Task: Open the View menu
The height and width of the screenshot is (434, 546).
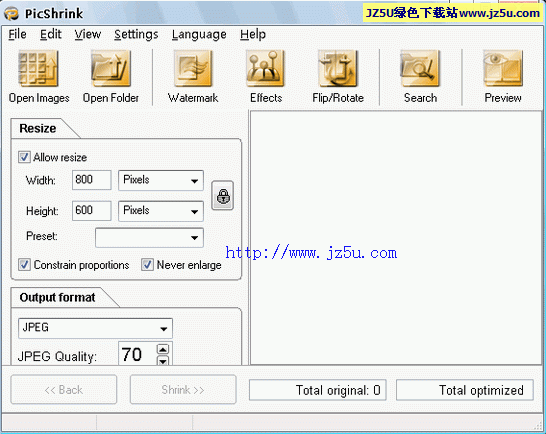Action: point(87,34)
